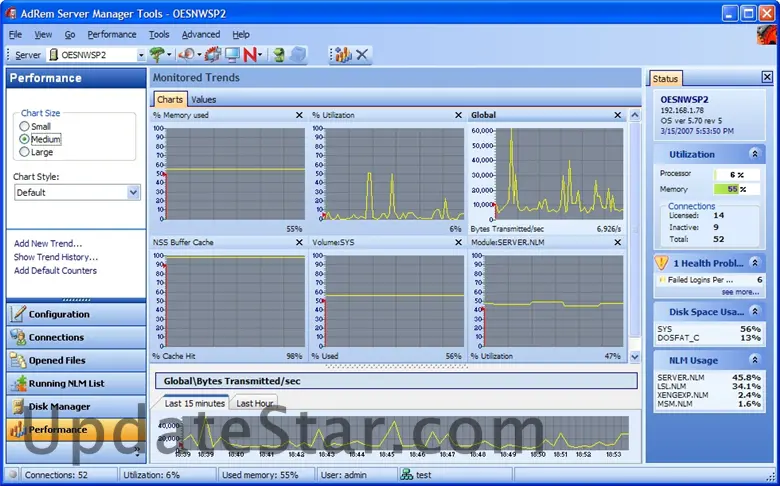Click the SERVER.NLM usage row
Image resolution: width=780 pixels, height=486 pixels.
coord(709,378)
